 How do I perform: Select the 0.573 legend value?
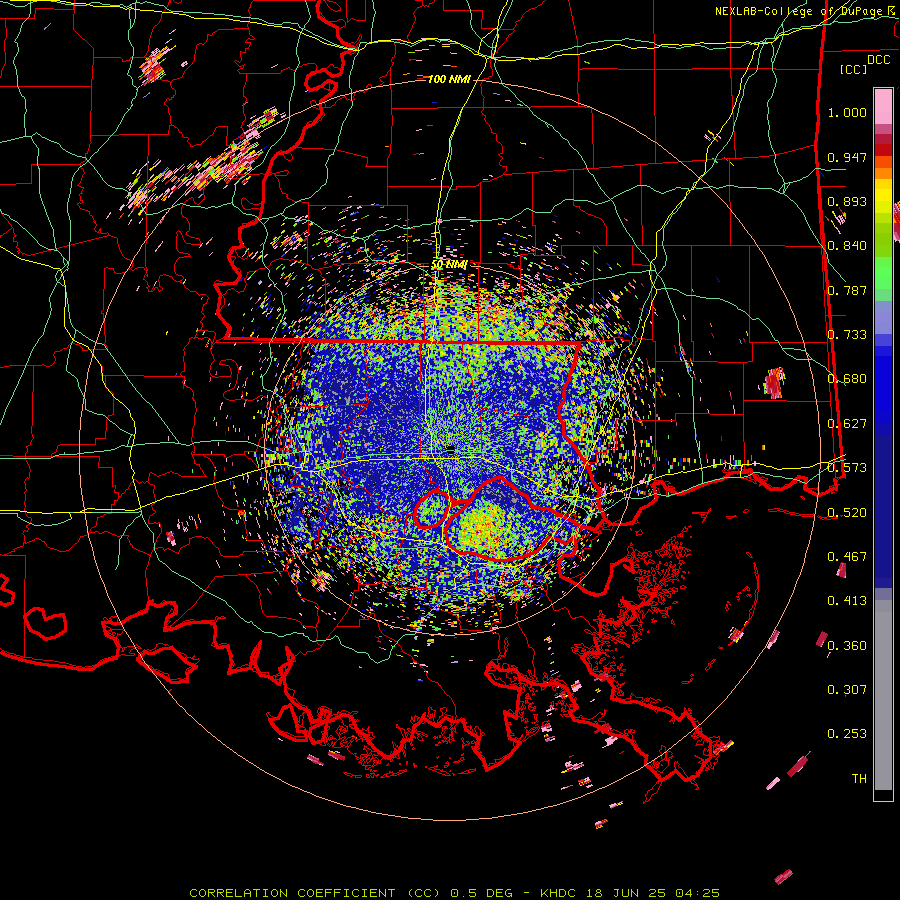point(847,468)
